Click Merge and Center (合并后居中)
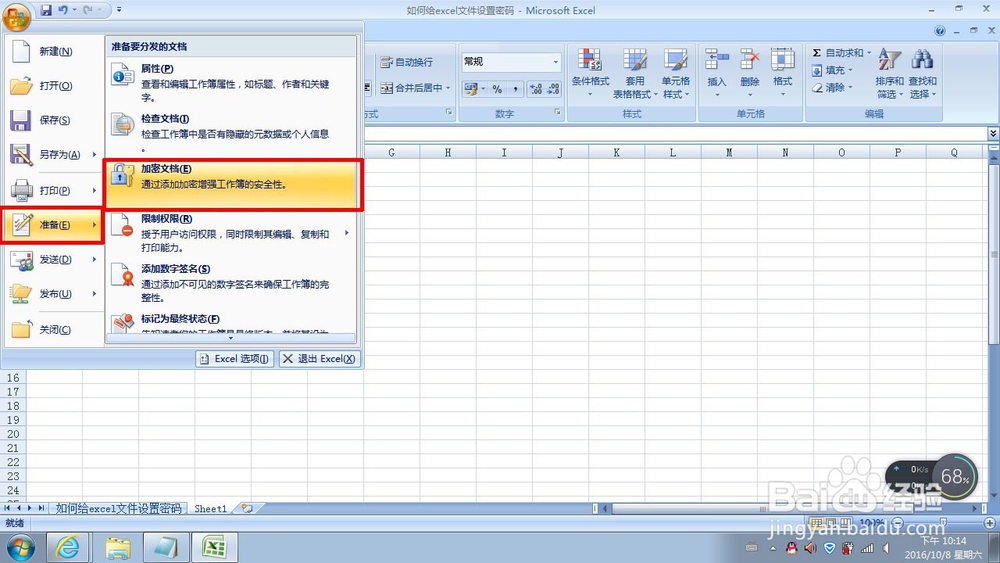The image size is (1000, 563). 411,88
